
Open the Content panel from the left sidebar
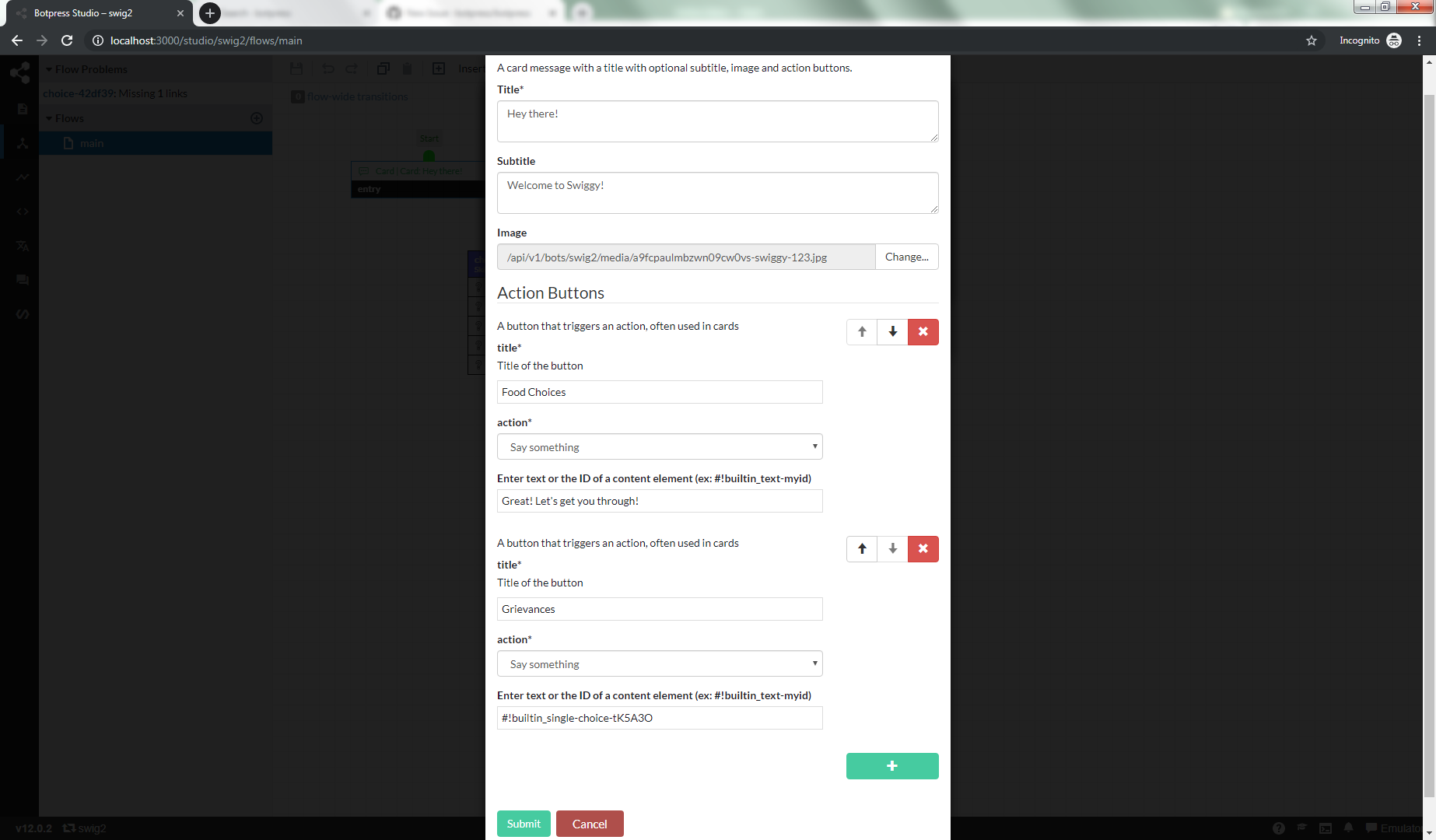(x=21, y=109)
